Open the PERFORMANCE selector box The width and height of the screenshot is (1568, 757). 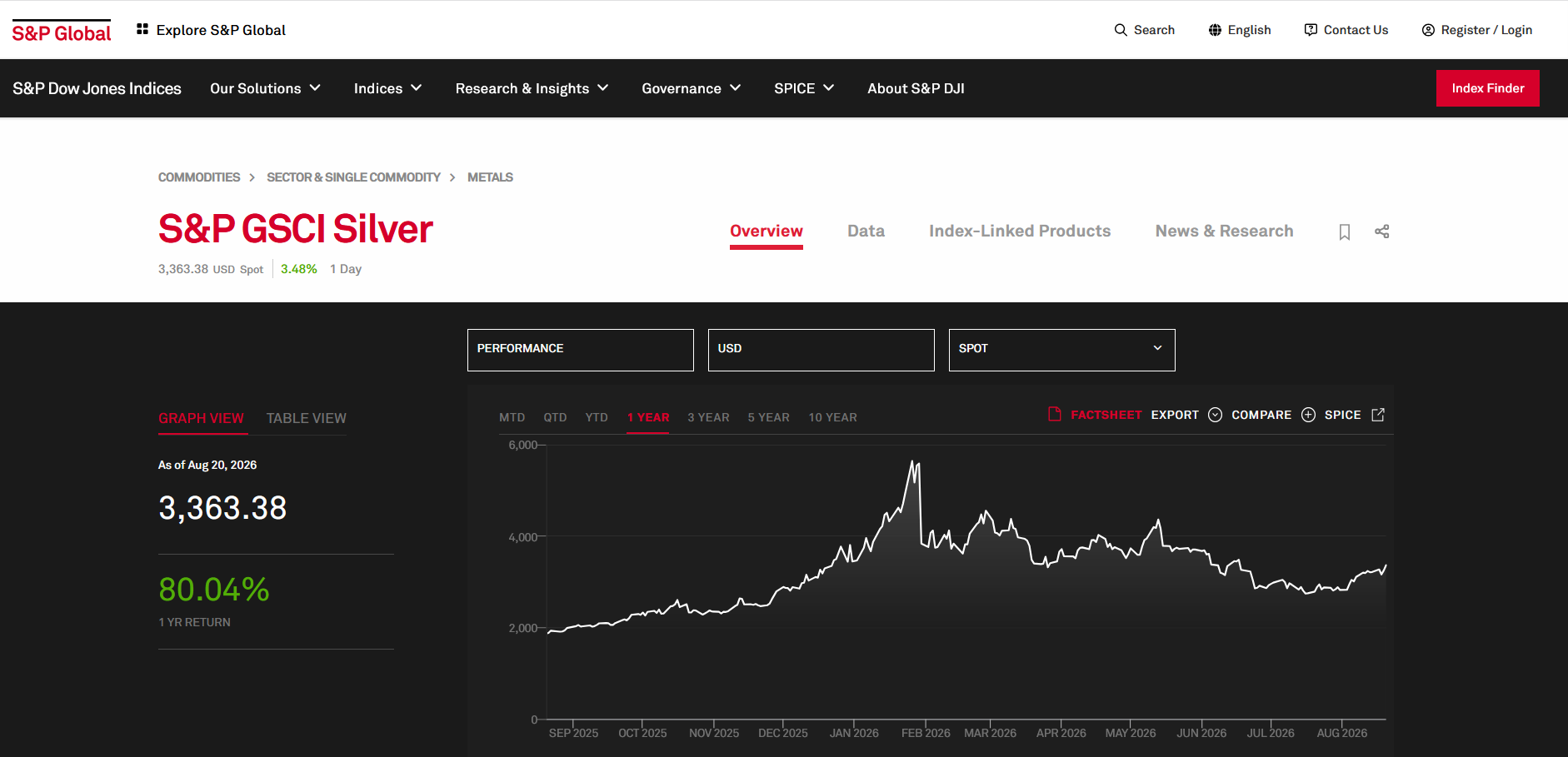click(581, 350)
